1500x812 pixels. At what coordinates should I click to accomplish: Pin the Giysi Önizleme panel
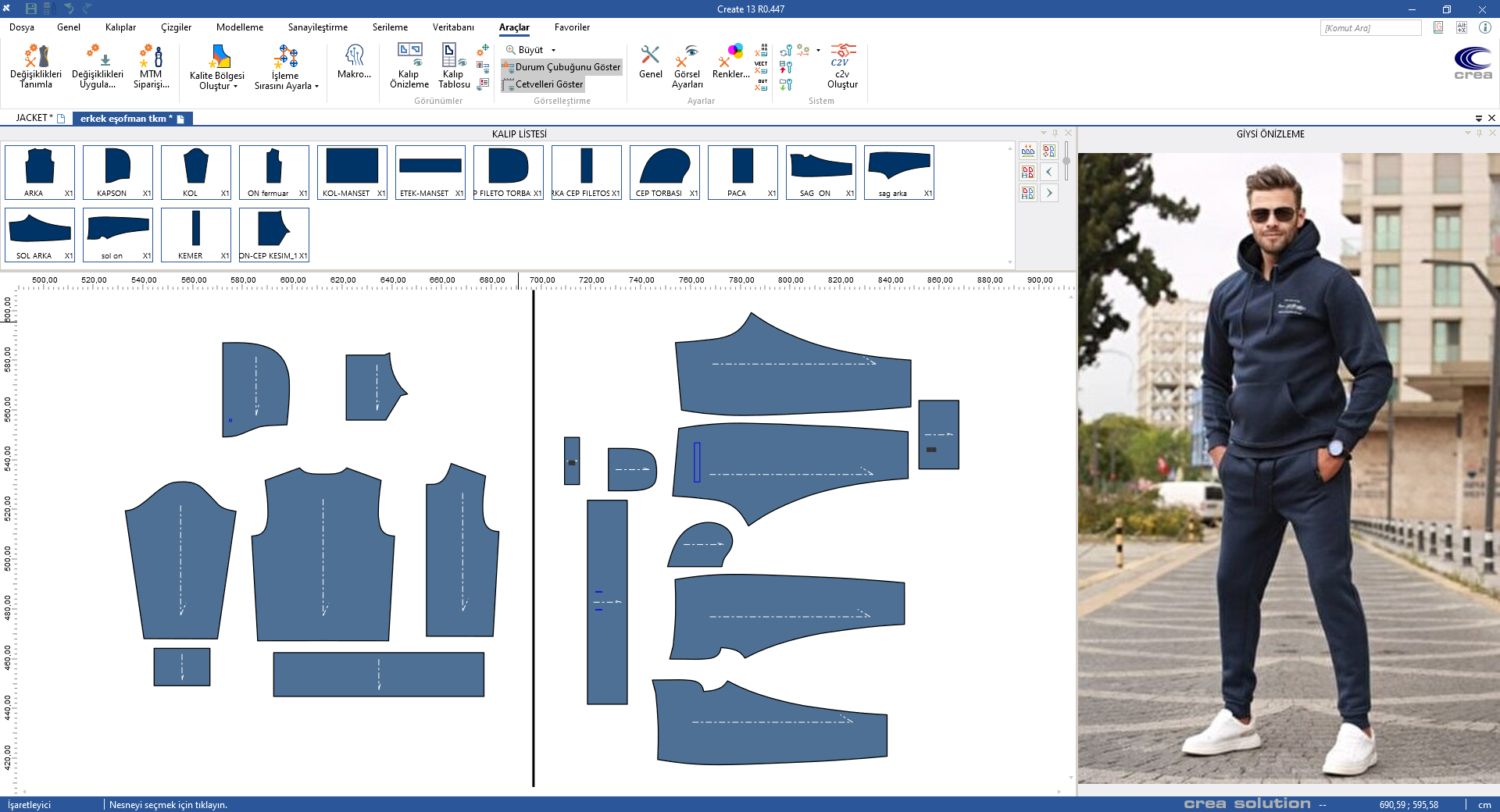click(1479, 134)
